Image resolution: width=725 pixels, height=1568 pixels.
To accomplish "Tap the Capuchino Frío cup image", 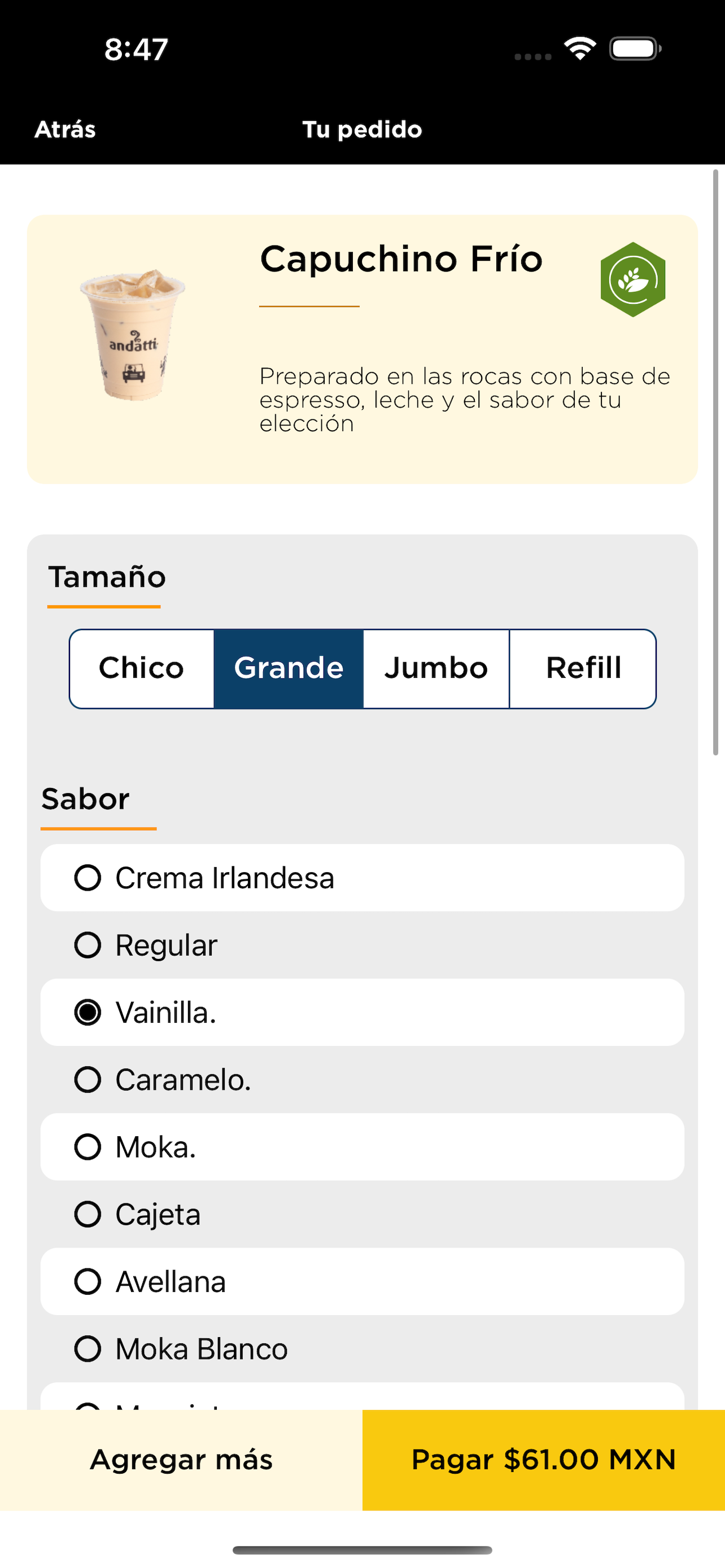I will point(133,334).
